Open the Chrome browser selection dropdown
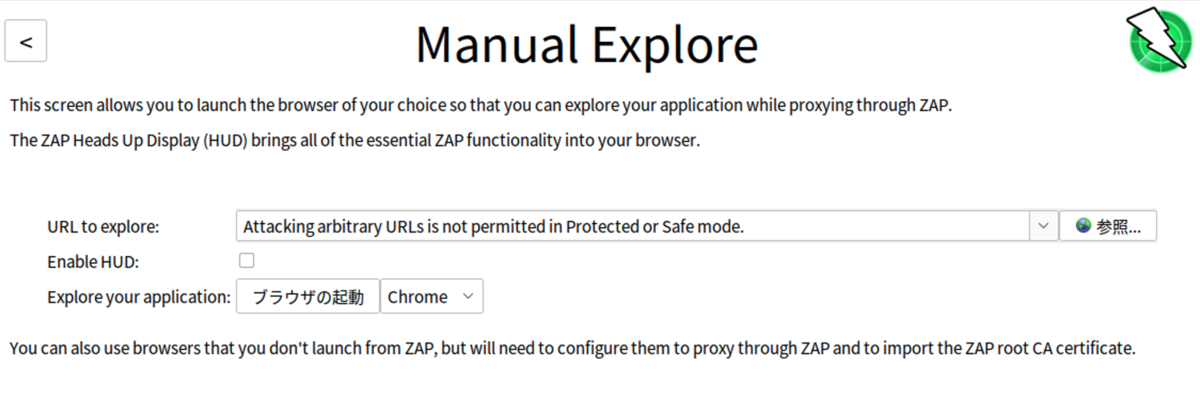This screenshot has height=399, width=1200. tap(432, 296)
